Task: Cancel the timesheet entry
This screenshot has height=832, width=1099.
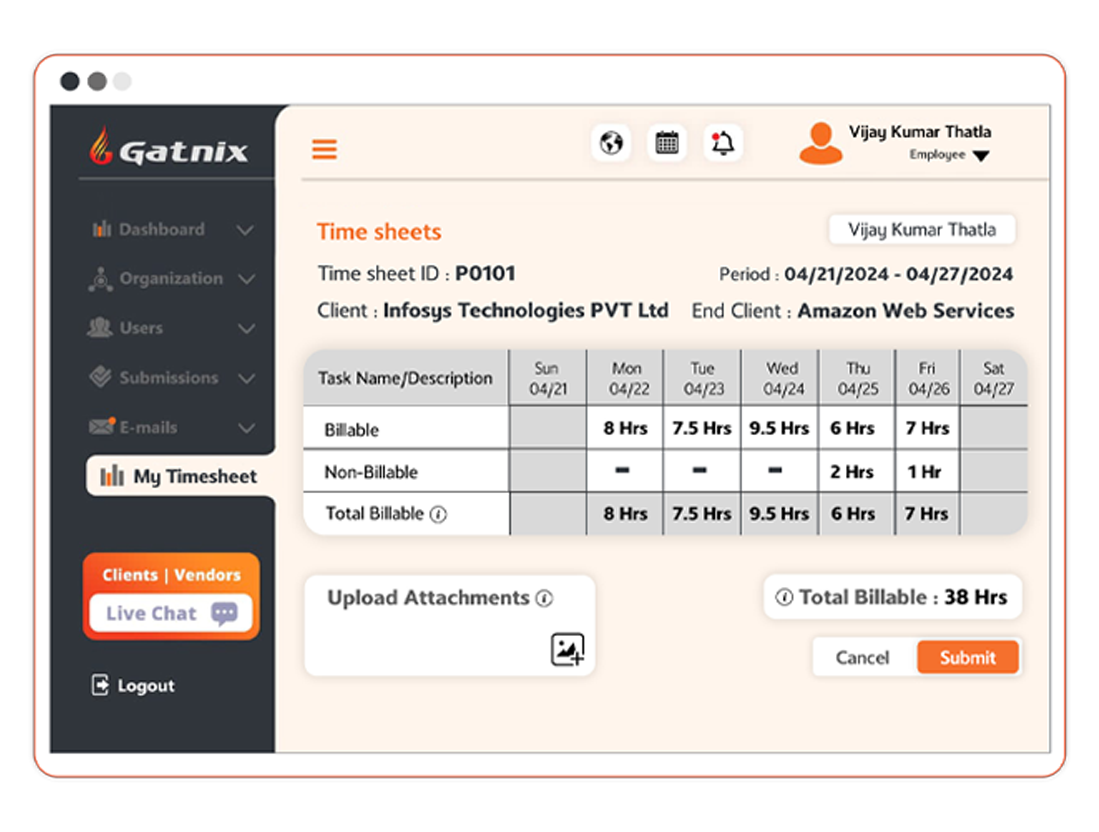Action: [x=863, y=657]
